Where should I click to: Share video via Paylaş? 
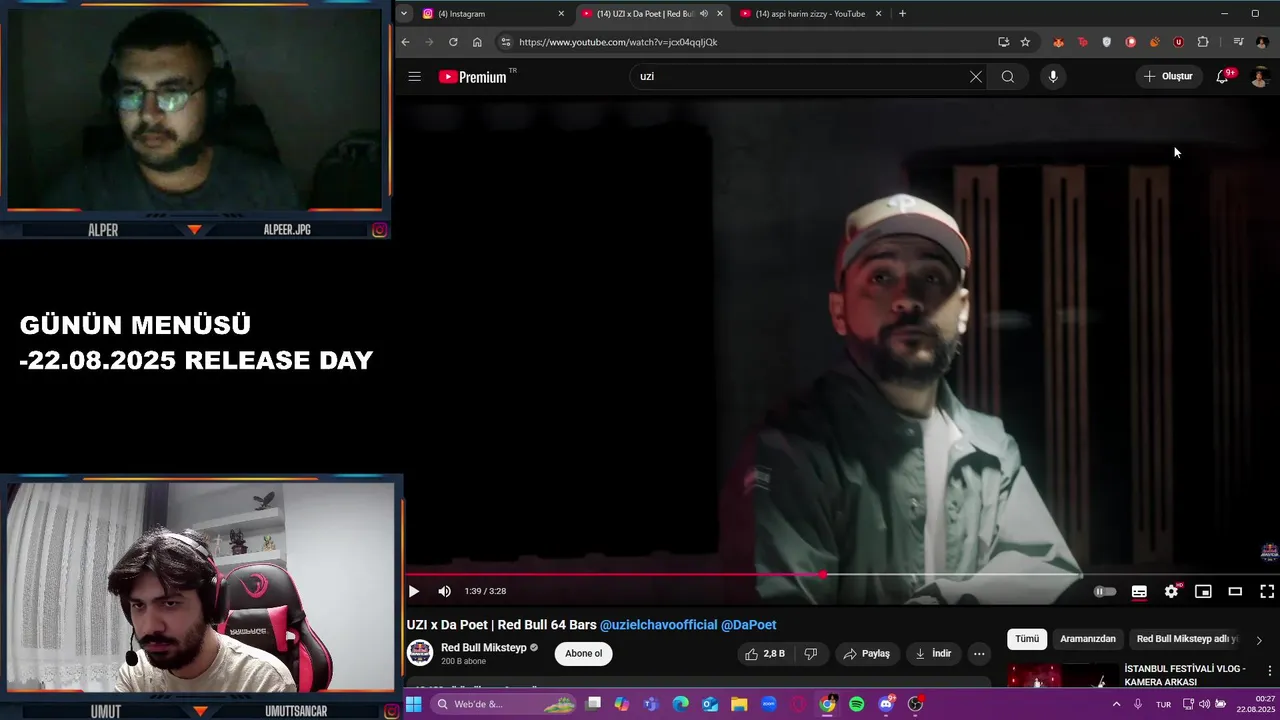[866, 653]
